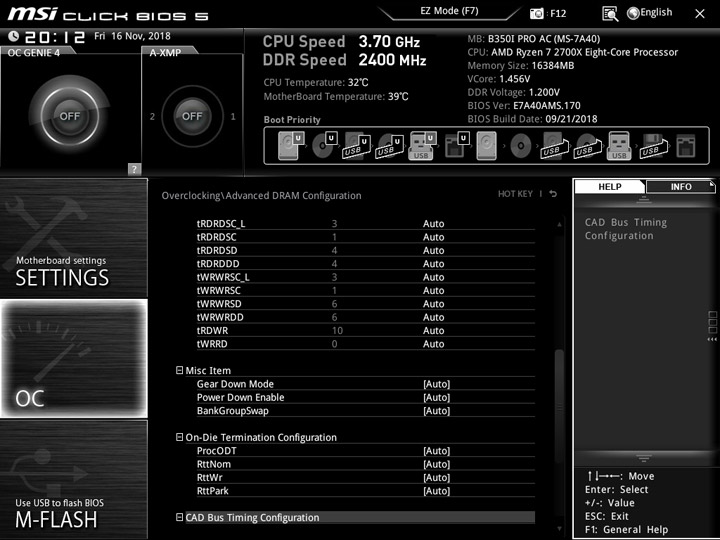Screen dimensions: 720x540
Task: Choose A-XMP profile 1
Action: (x=233, y=117)
